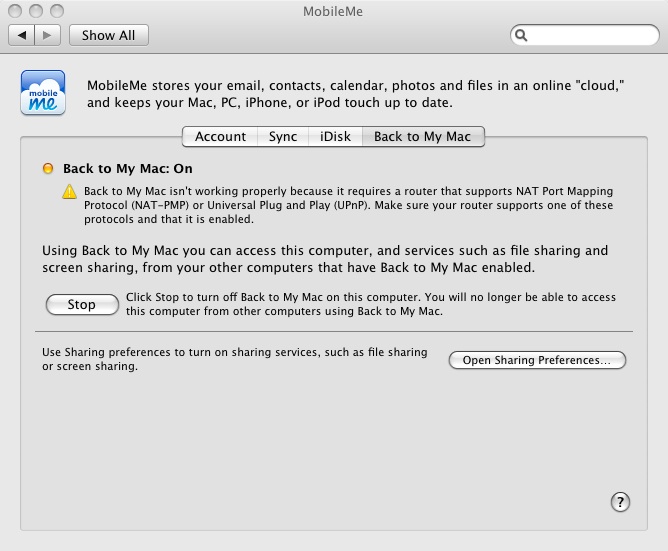Click the MobileMe description at the top
This screenshot has width=668, height=551.
pos(355,94)
